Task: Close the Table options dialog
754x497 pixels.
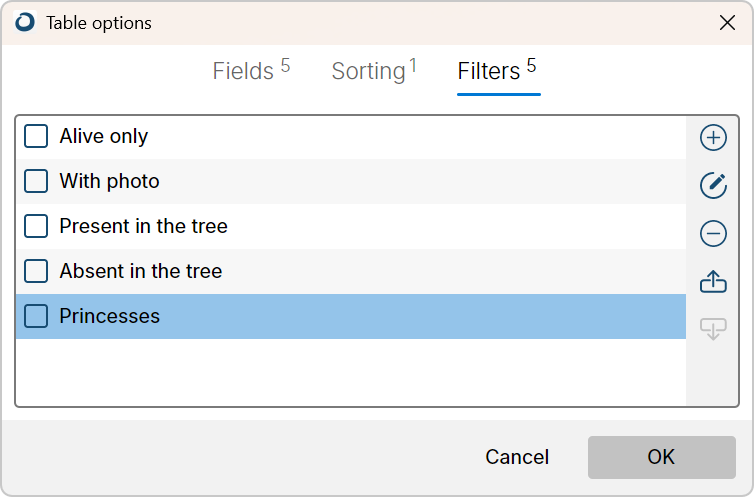Action: point(727,23)
